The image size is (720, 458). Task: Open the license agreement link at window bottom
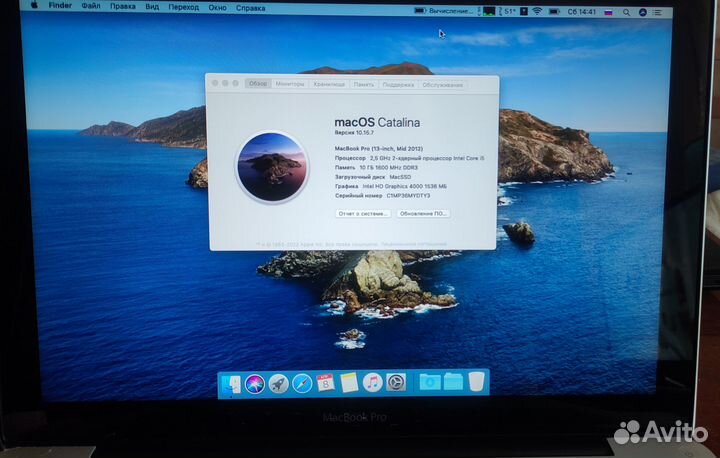coord(413,244)
